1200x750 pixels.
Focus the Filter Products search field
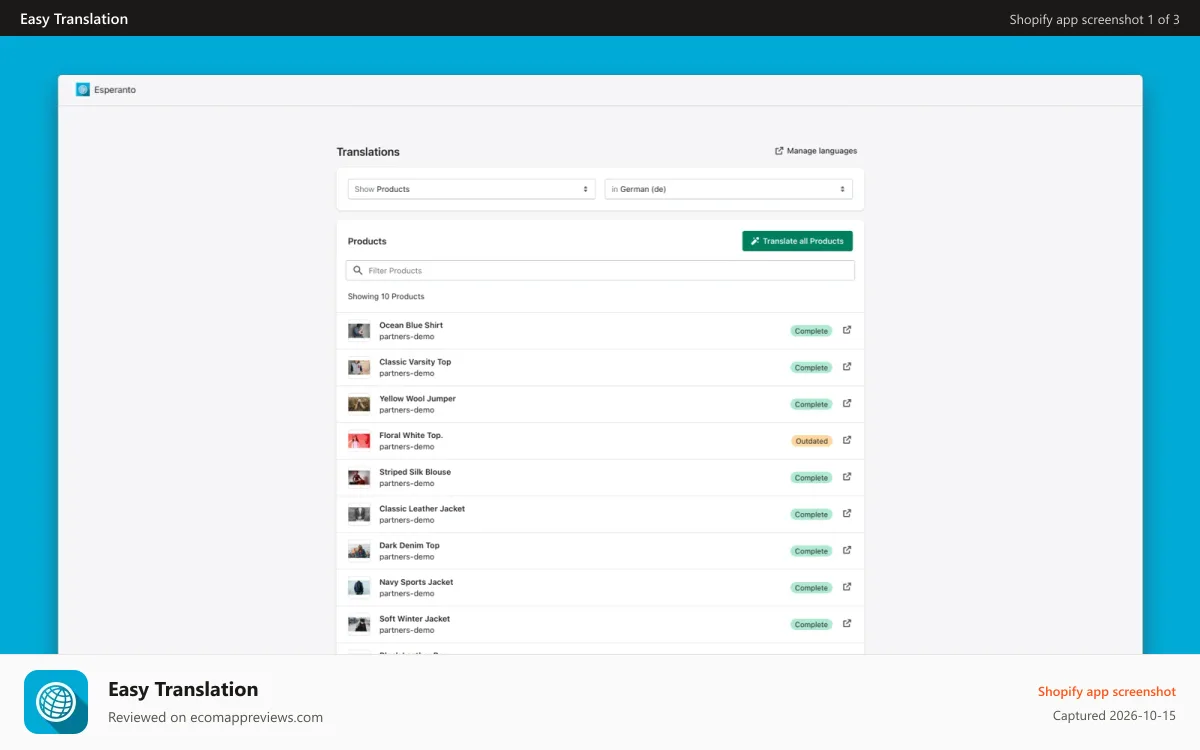tap(600, 271)
